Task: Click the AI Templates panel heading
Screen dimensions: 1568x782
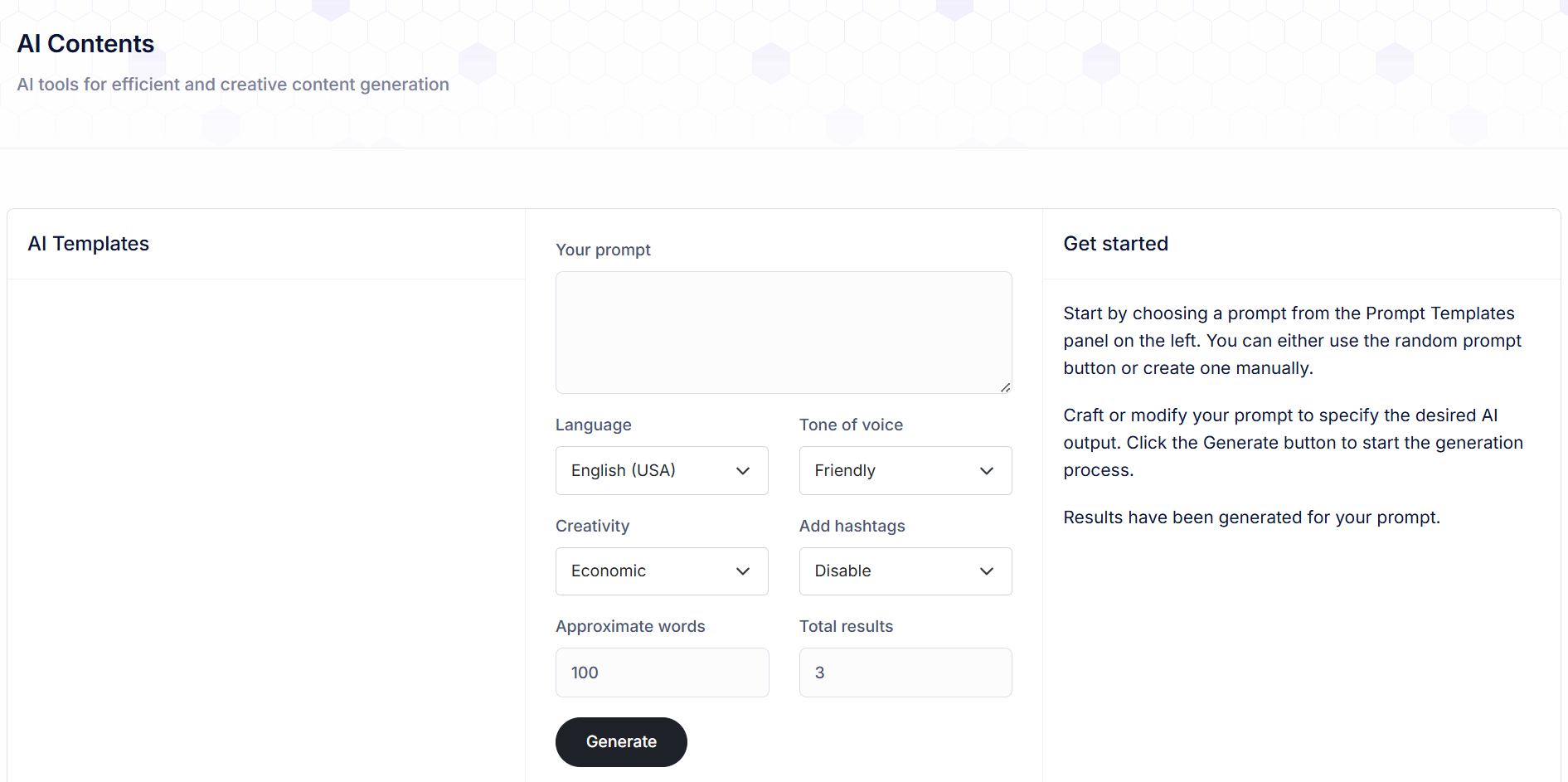Action: 89,244
